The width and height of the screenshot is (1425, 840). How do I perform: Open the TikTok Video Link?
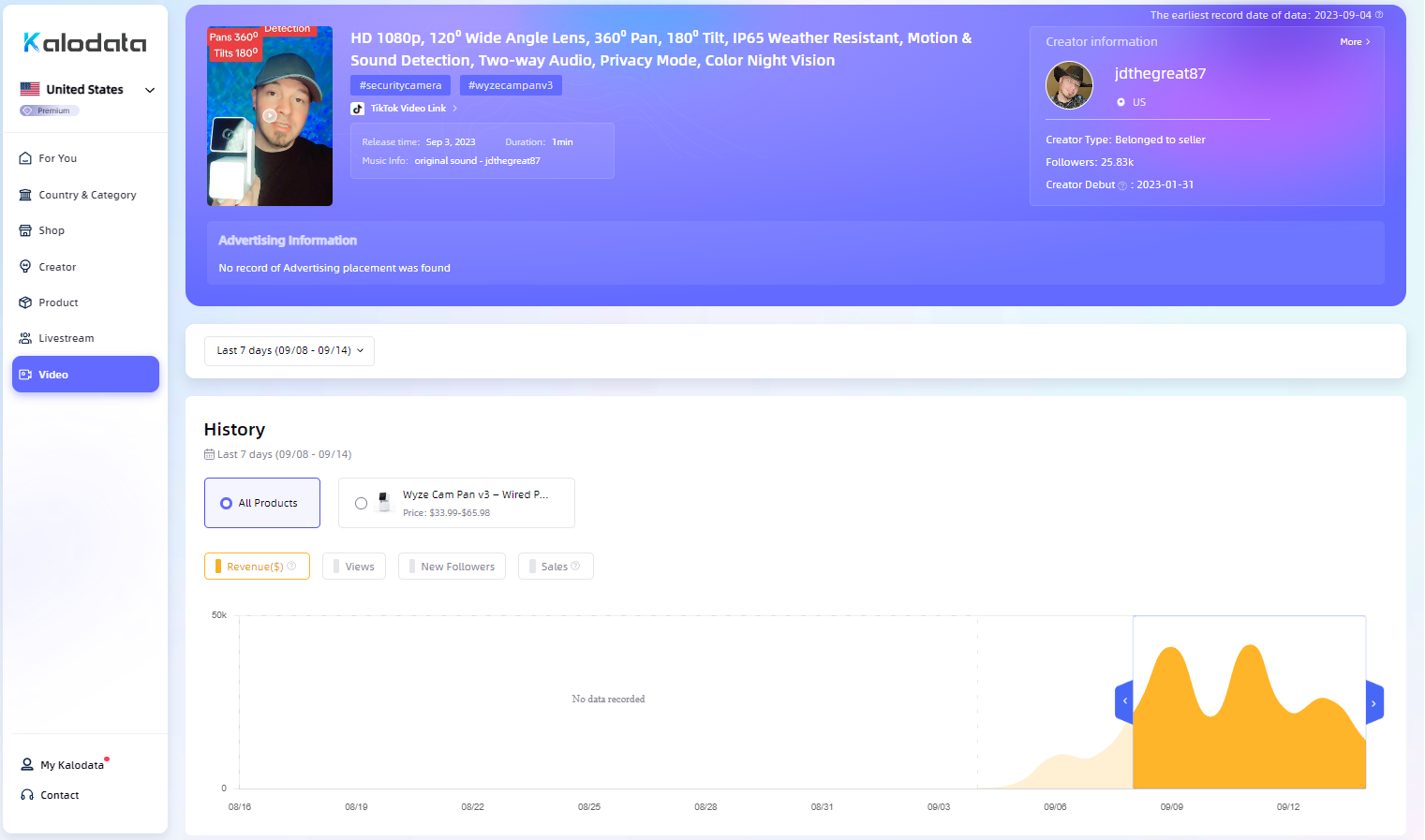click(408, 109)
